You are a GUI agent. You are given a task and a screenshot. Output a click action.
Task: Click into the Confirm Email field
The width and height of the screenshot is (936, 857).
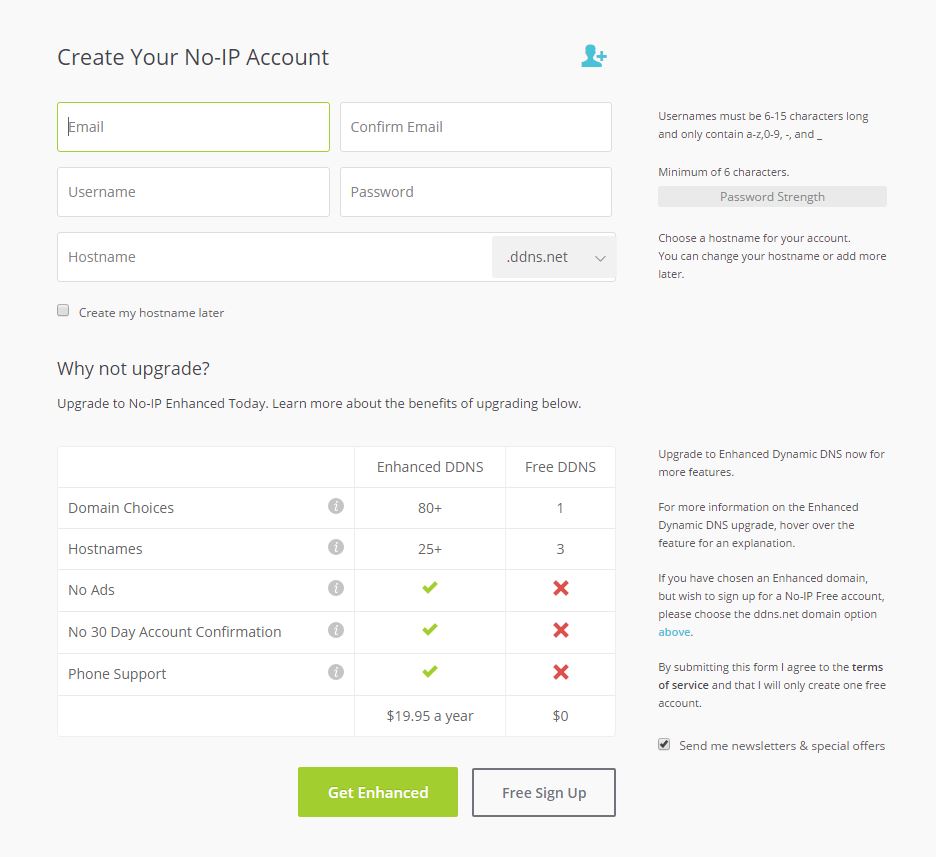pyautogui.click(x=475, y=127)
